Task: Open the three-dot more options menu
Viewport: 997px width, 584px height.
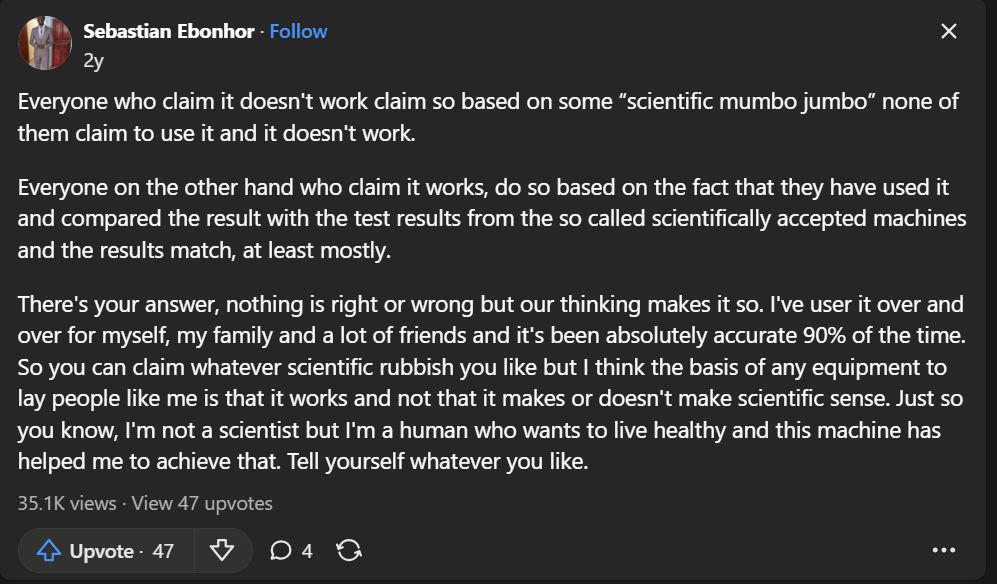Action: 943,551
